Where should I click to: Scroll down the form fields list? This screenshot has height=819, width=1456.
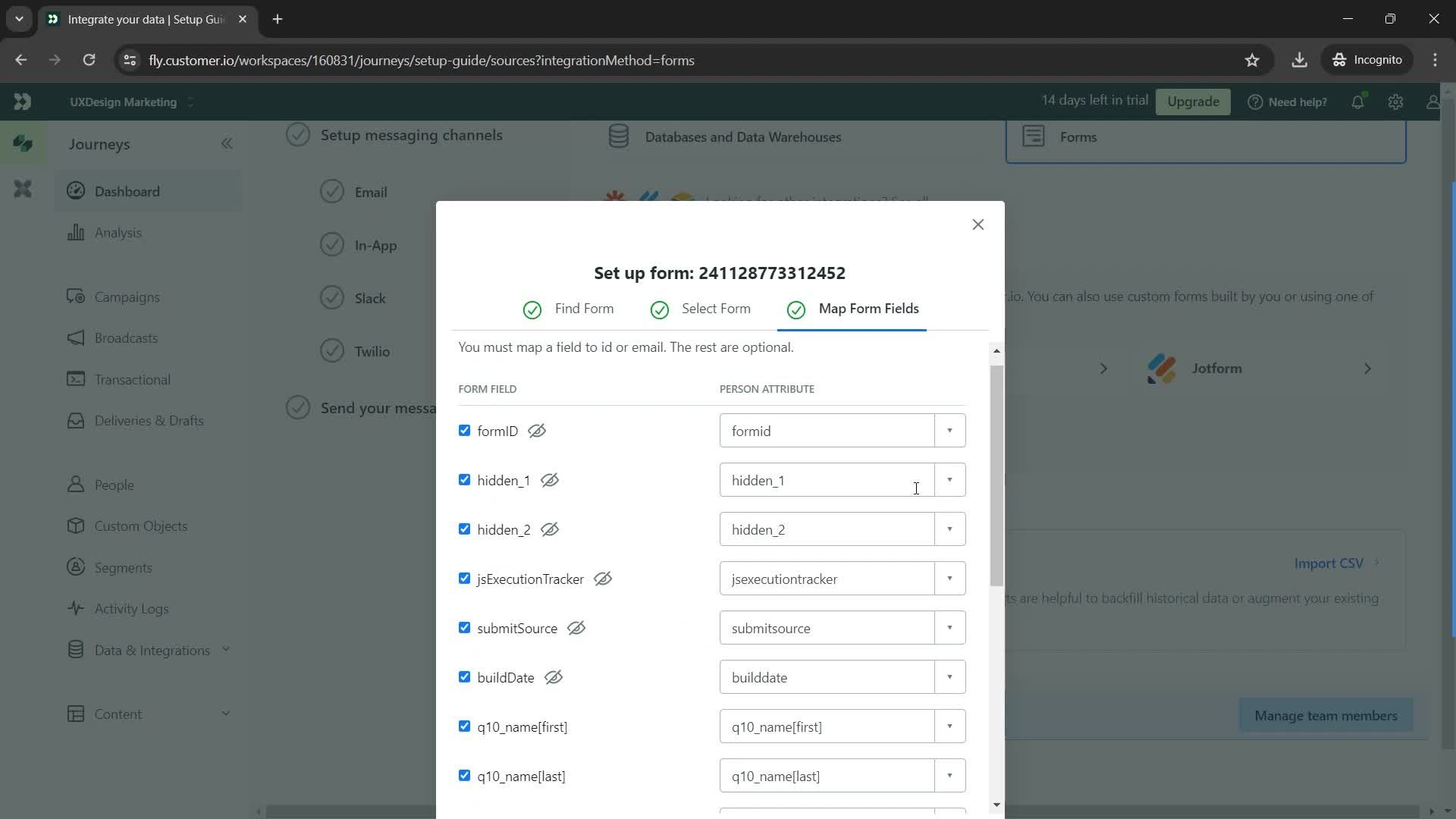click(x=995, y=804)
